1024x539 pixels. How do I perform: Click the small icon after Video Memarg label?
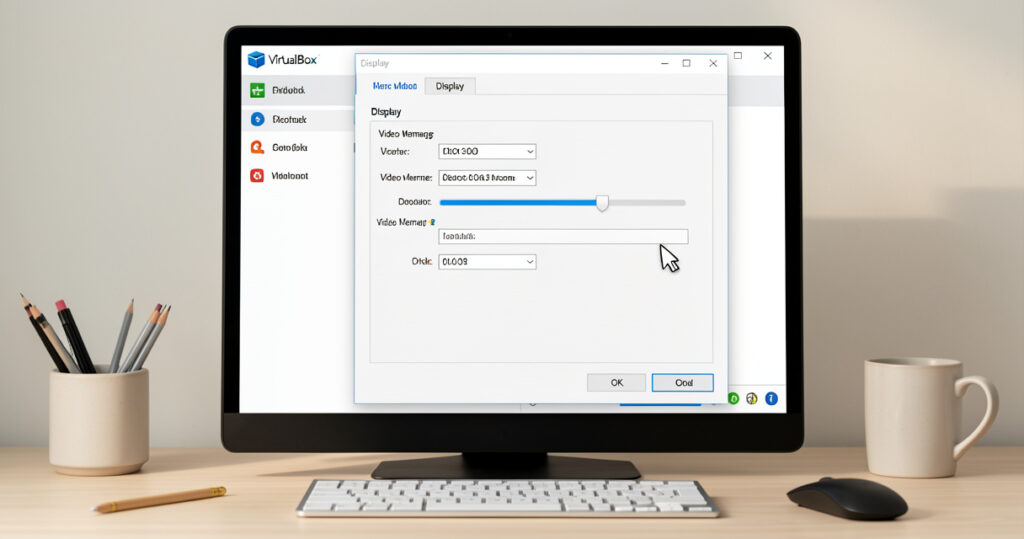432,222
